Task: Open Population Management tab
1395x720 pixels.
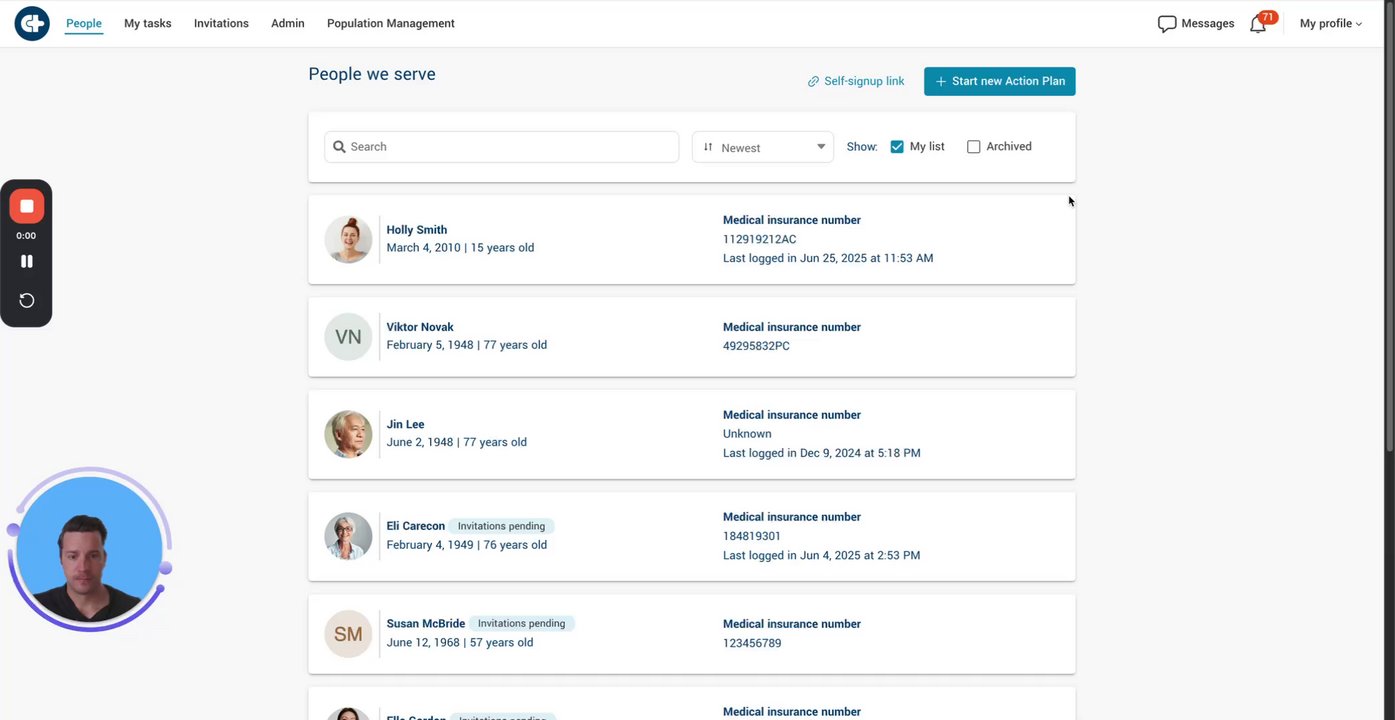Action: click(390, 24)
